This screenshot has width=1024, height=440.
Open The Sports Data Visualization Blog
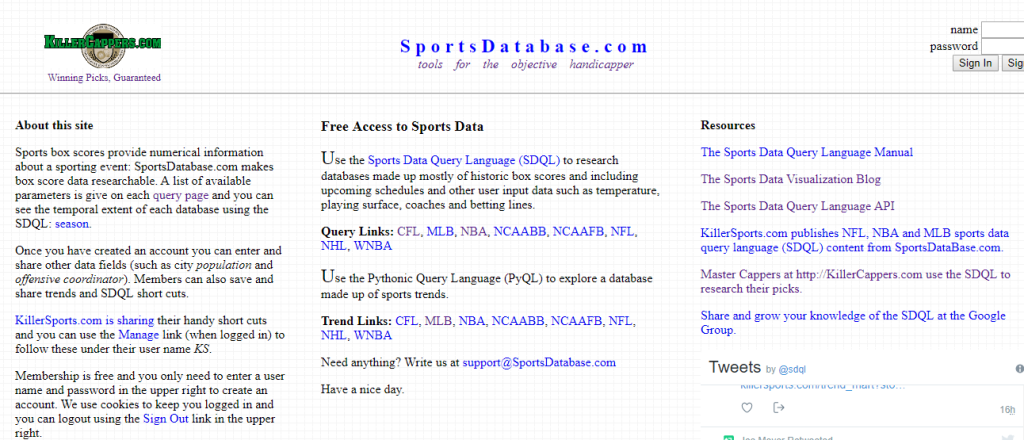click(x=791, y=179)
